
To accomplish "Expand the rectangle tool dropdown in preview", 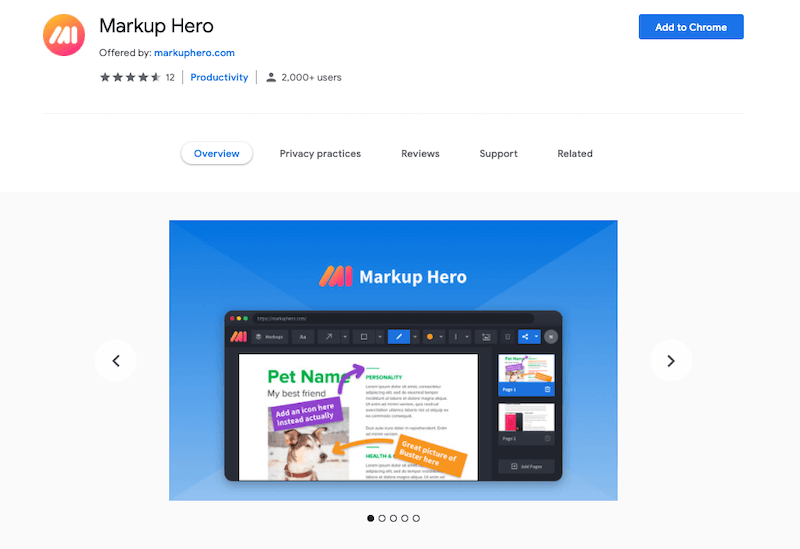I will pos(380,337).
